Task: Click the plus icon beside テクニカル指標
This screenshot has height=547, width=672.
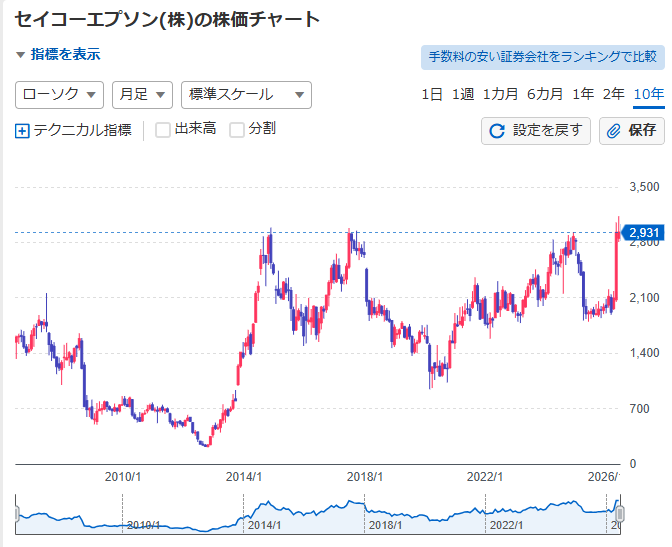Action: 22,131
